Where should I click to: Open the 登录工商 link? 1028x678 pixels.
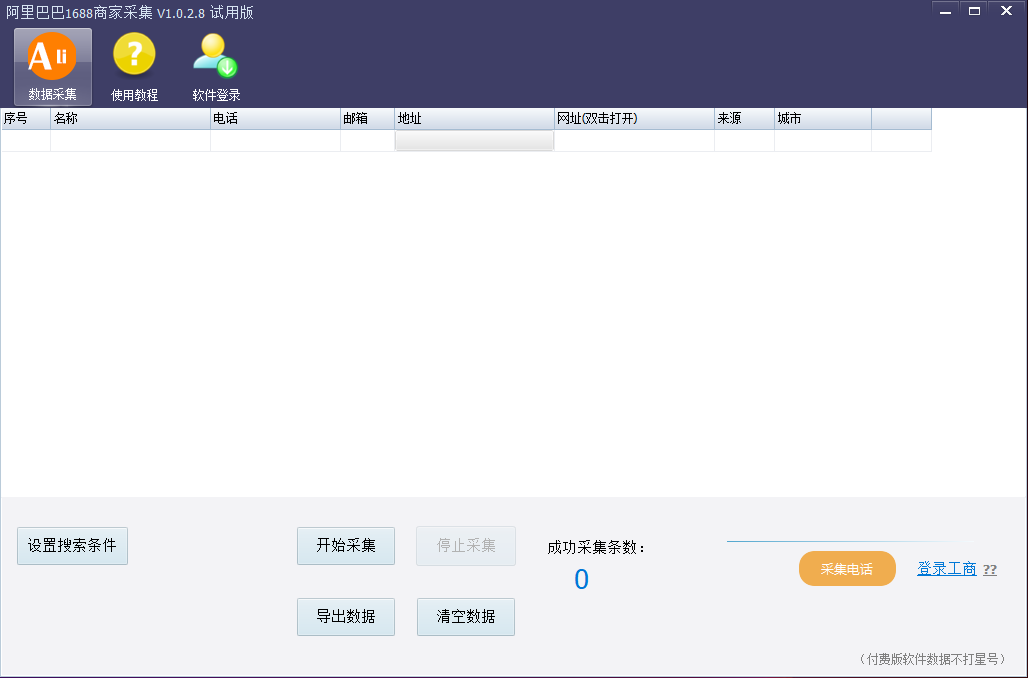[x=947, y=568]
